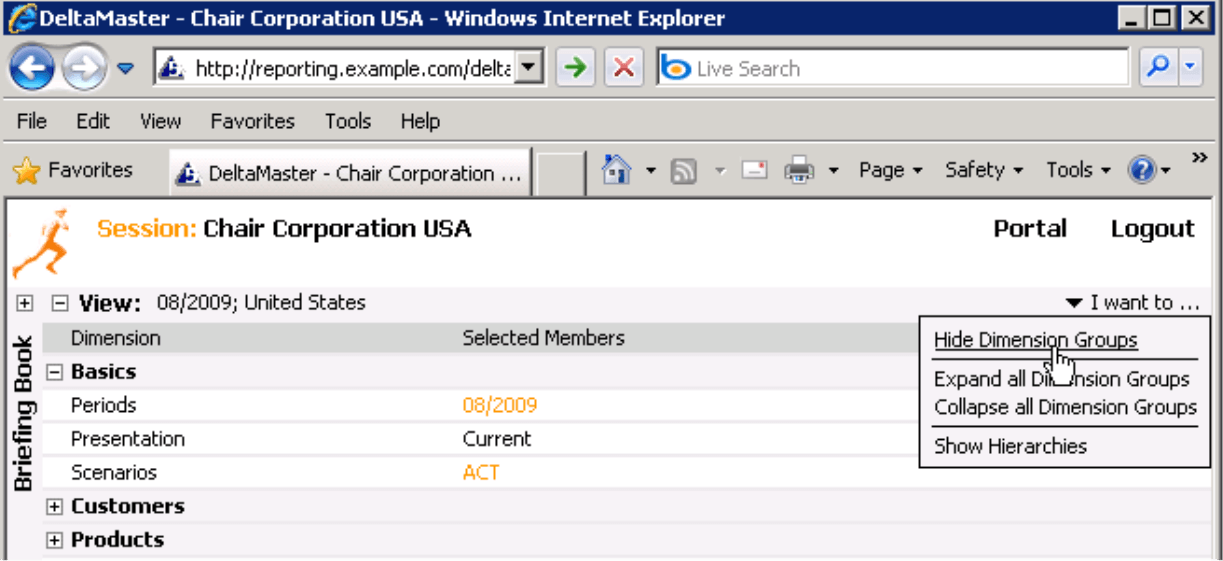
Task: Click the green Go arrow button
Action: 576,69
